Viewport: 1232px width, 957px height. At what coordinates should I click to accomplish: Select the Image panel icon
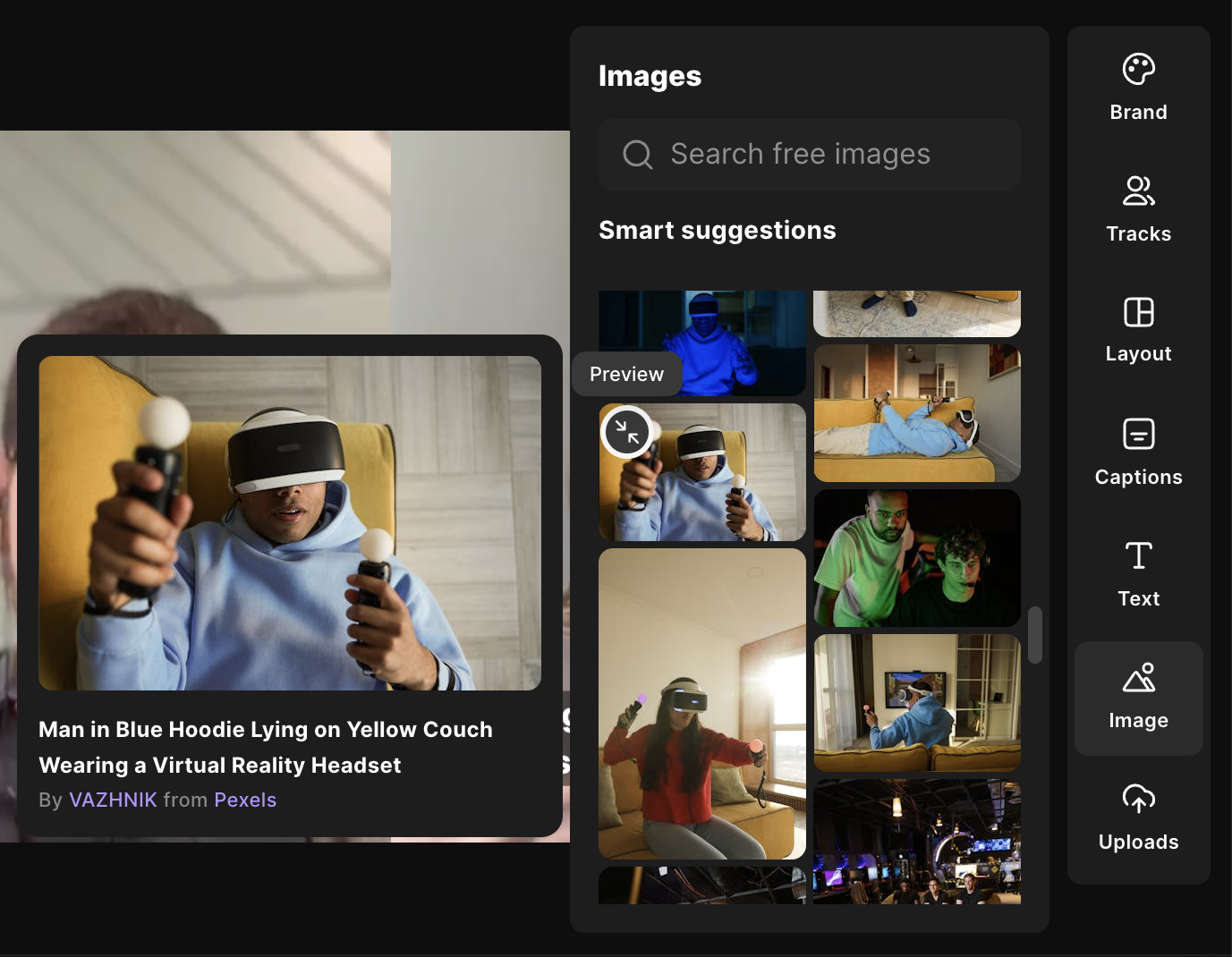(x=1138, y=697)
